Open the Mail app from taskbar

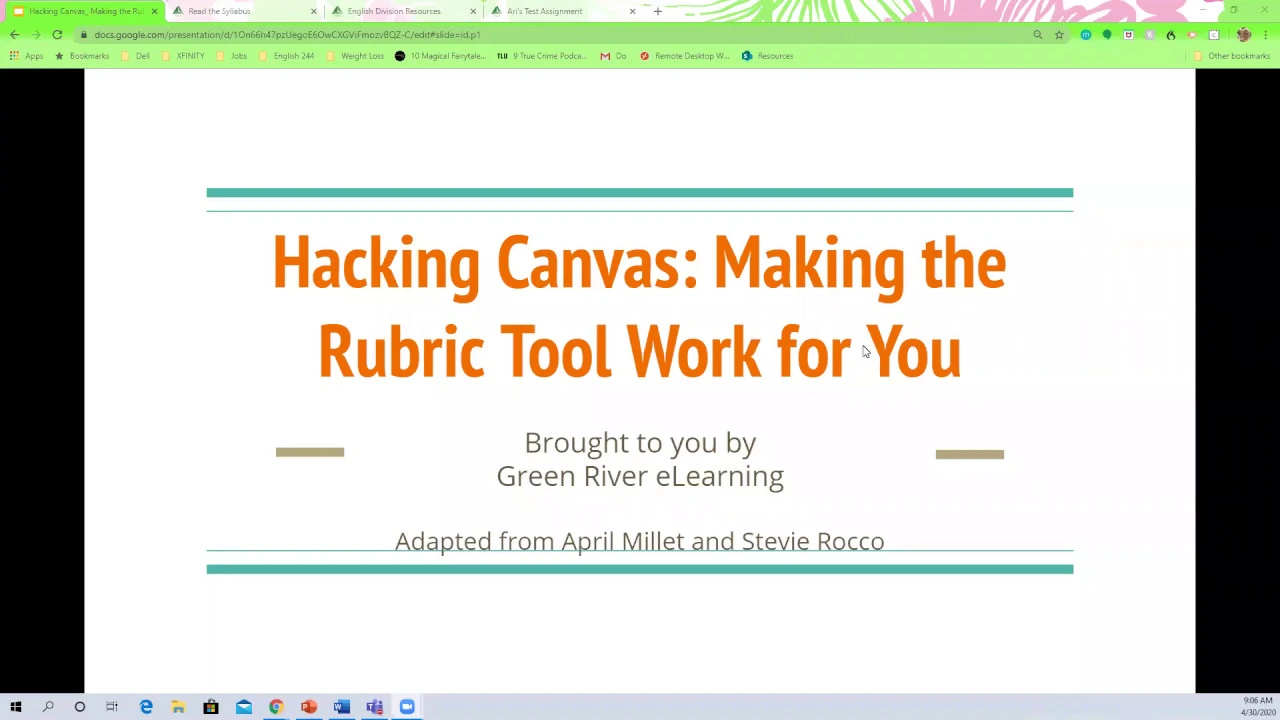(x=244, y=707)
